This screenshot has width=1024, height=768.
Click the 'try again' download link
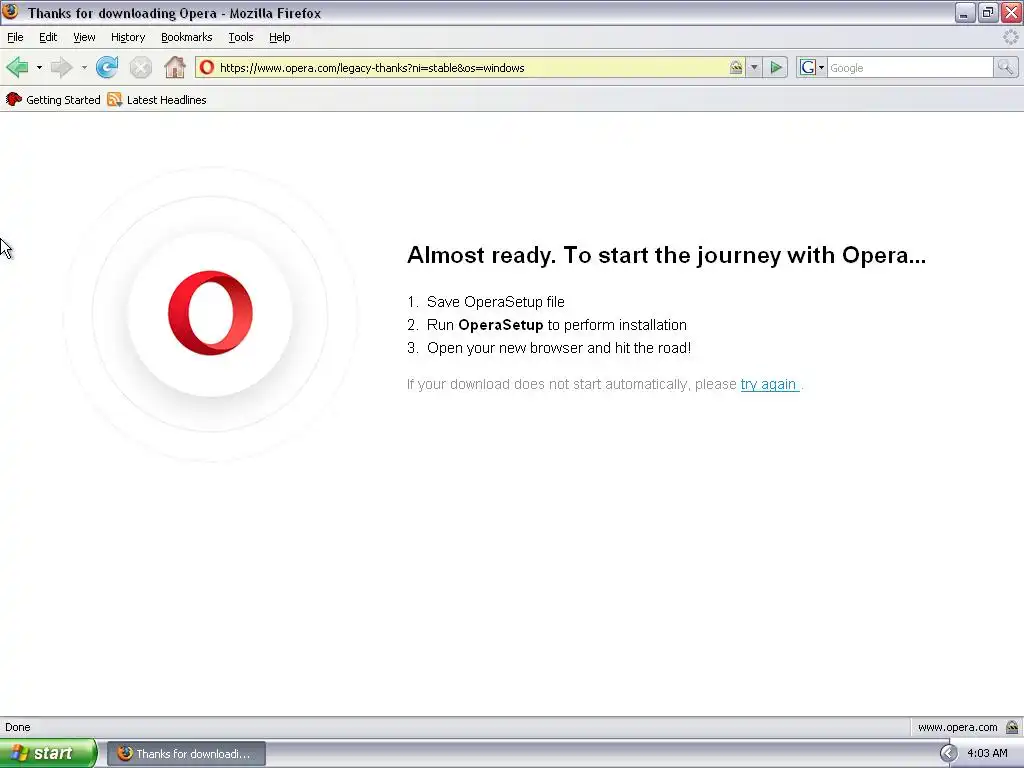tap(769, 384)
